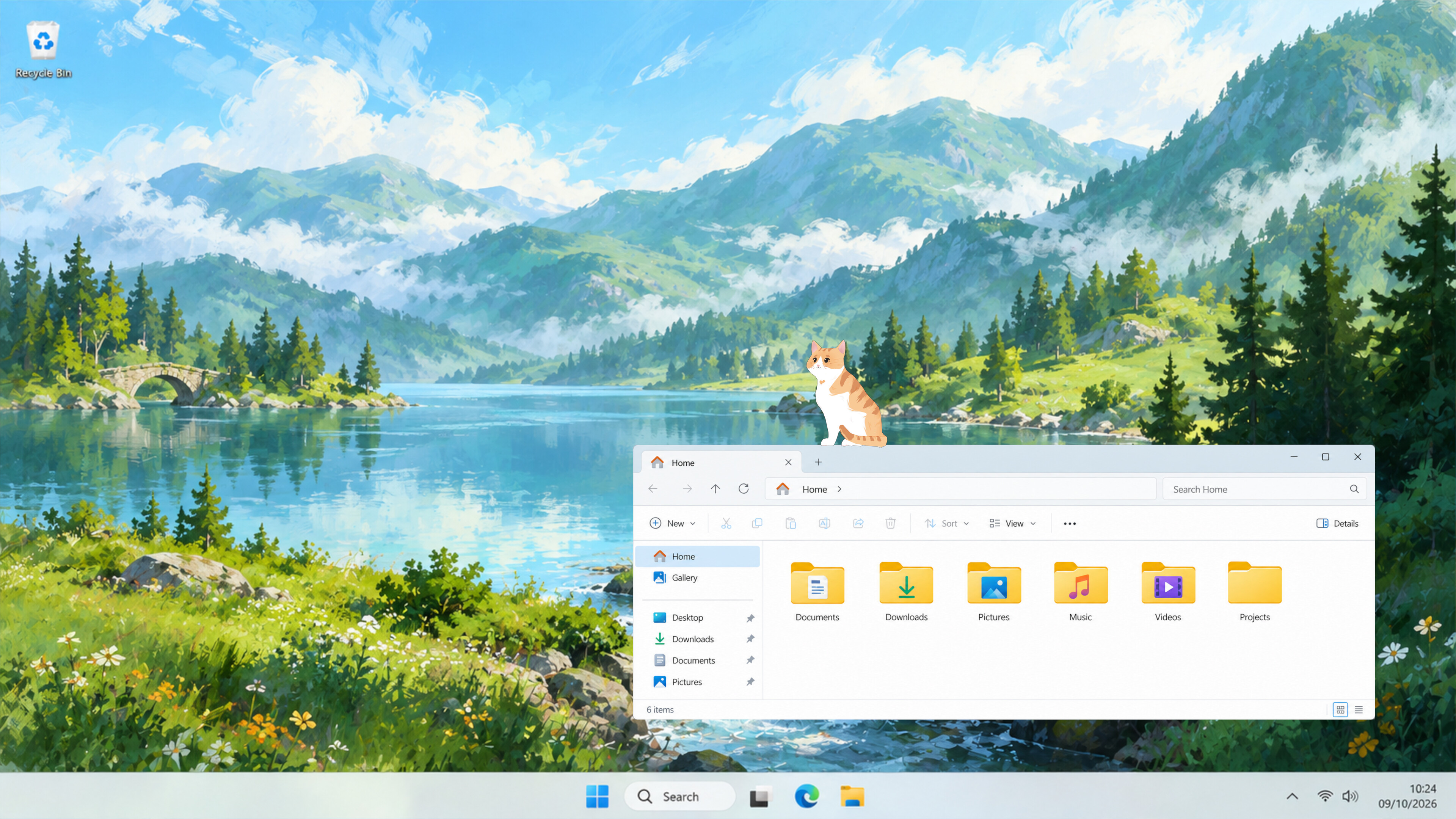Open the Videos folder
The height and width of the screenshot is (819, 1456).
(1168, 591)
